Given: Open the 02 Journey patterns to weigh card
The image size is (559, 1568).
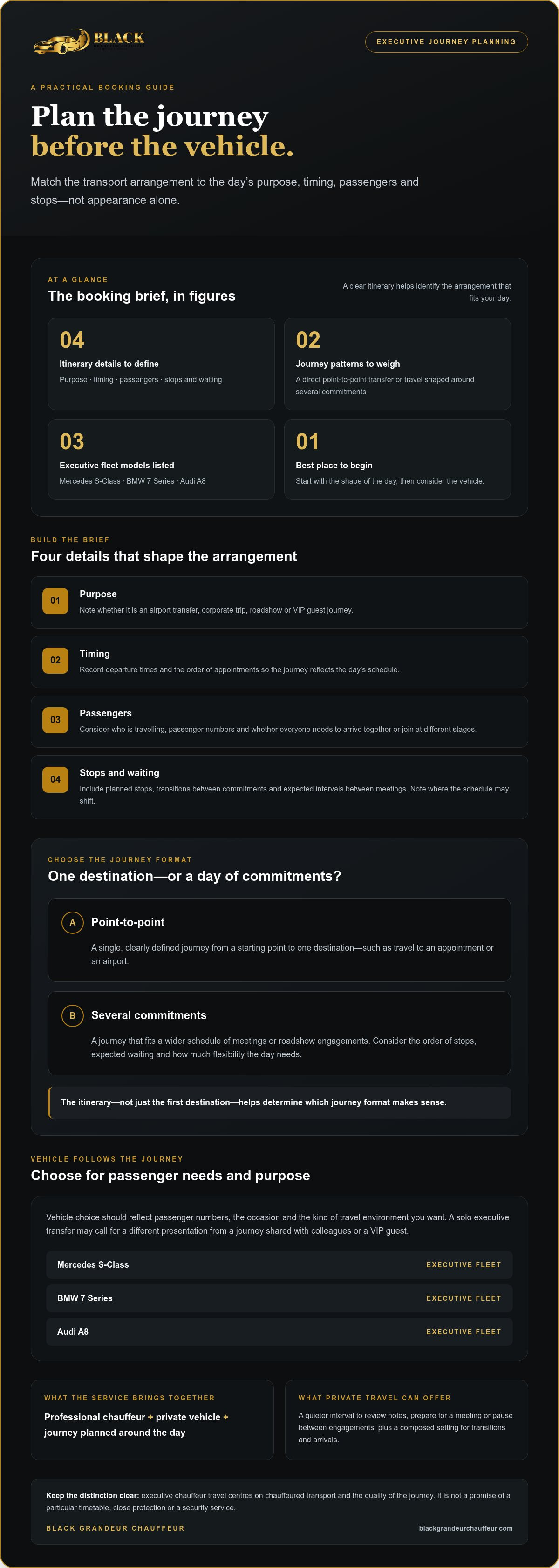Looking at the screenshot, I should tap(397, 364).
